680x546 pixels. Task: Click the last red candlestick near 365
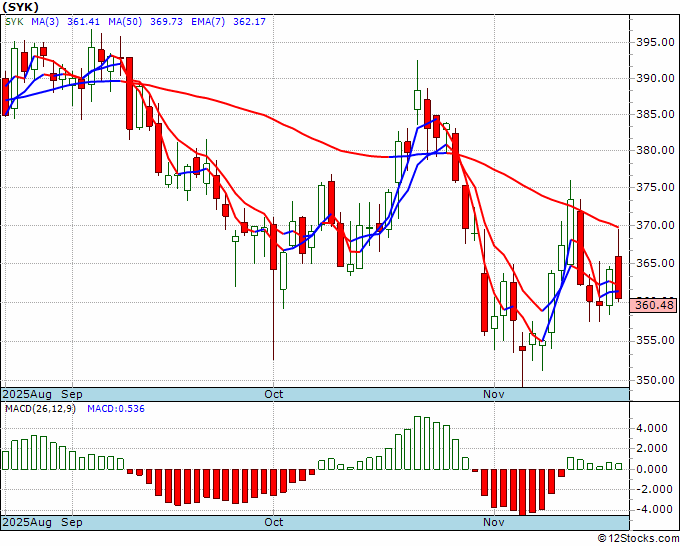point(619,278)
